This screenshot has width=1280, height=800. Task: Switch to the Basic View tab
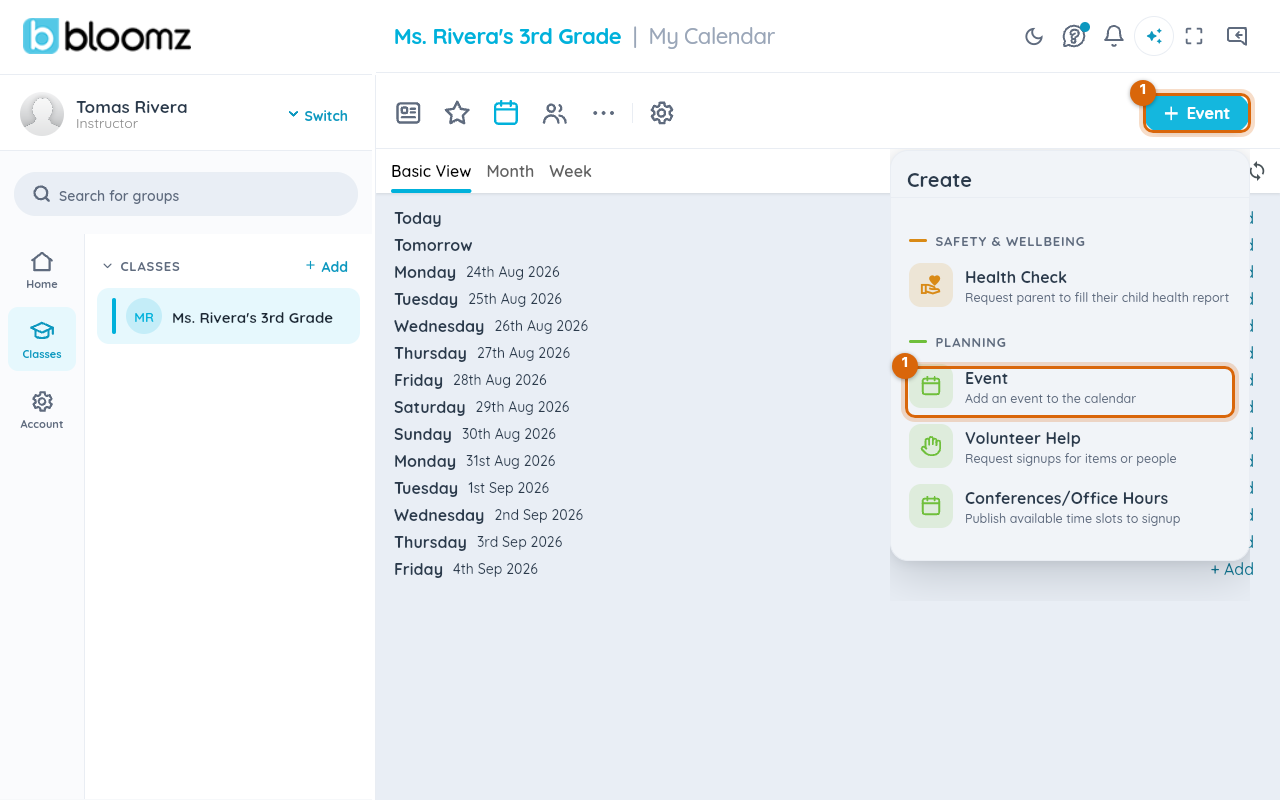click(431, 171)
